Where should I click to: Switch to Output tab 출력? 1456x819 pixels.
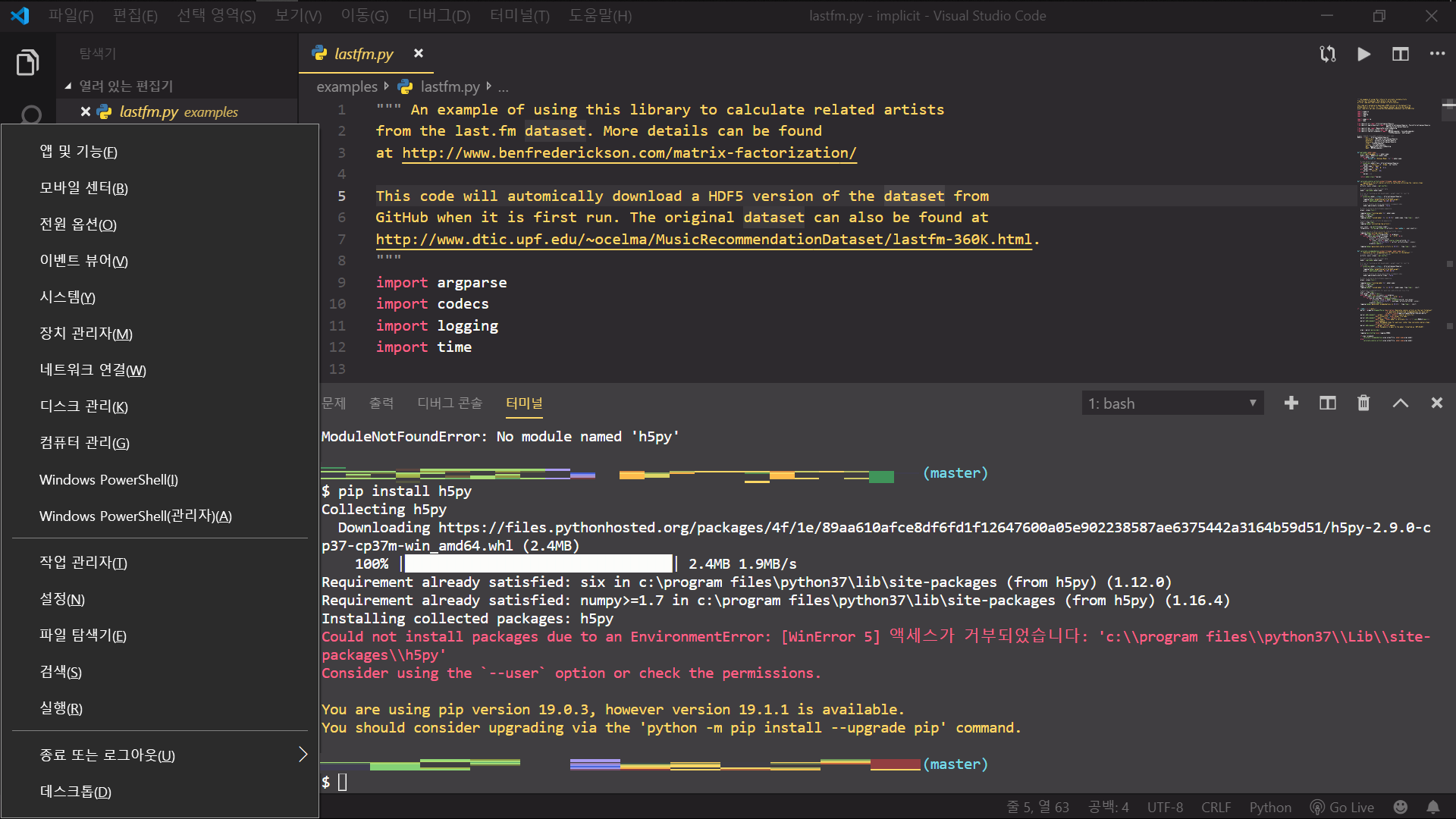381,403
